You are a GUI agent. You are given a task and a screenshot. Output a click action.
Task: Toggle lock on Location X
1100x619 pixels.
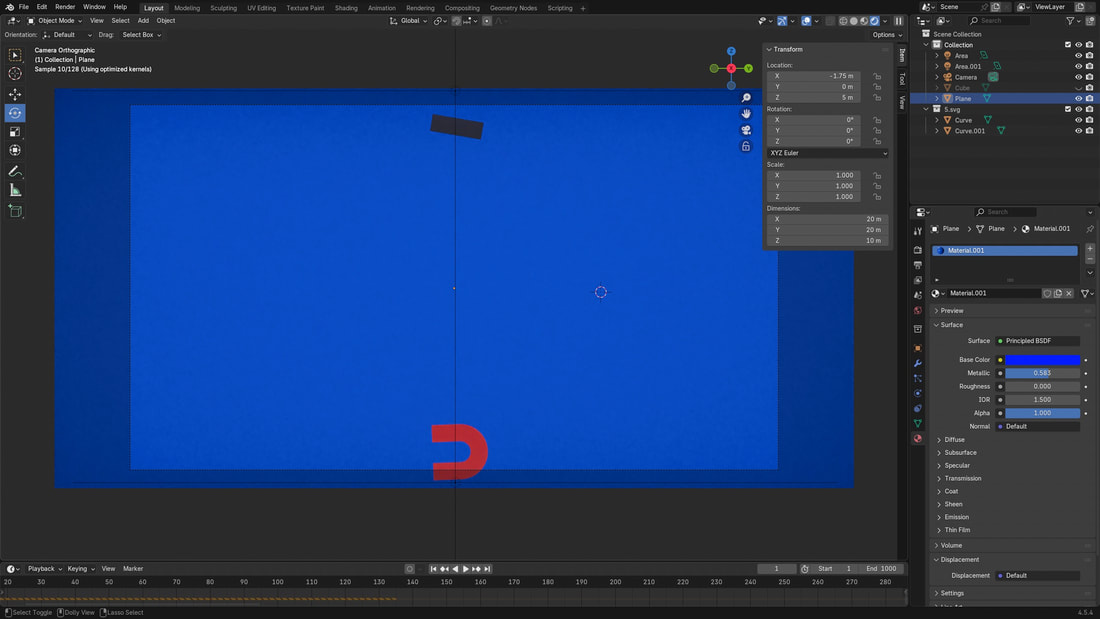(877, 76)
